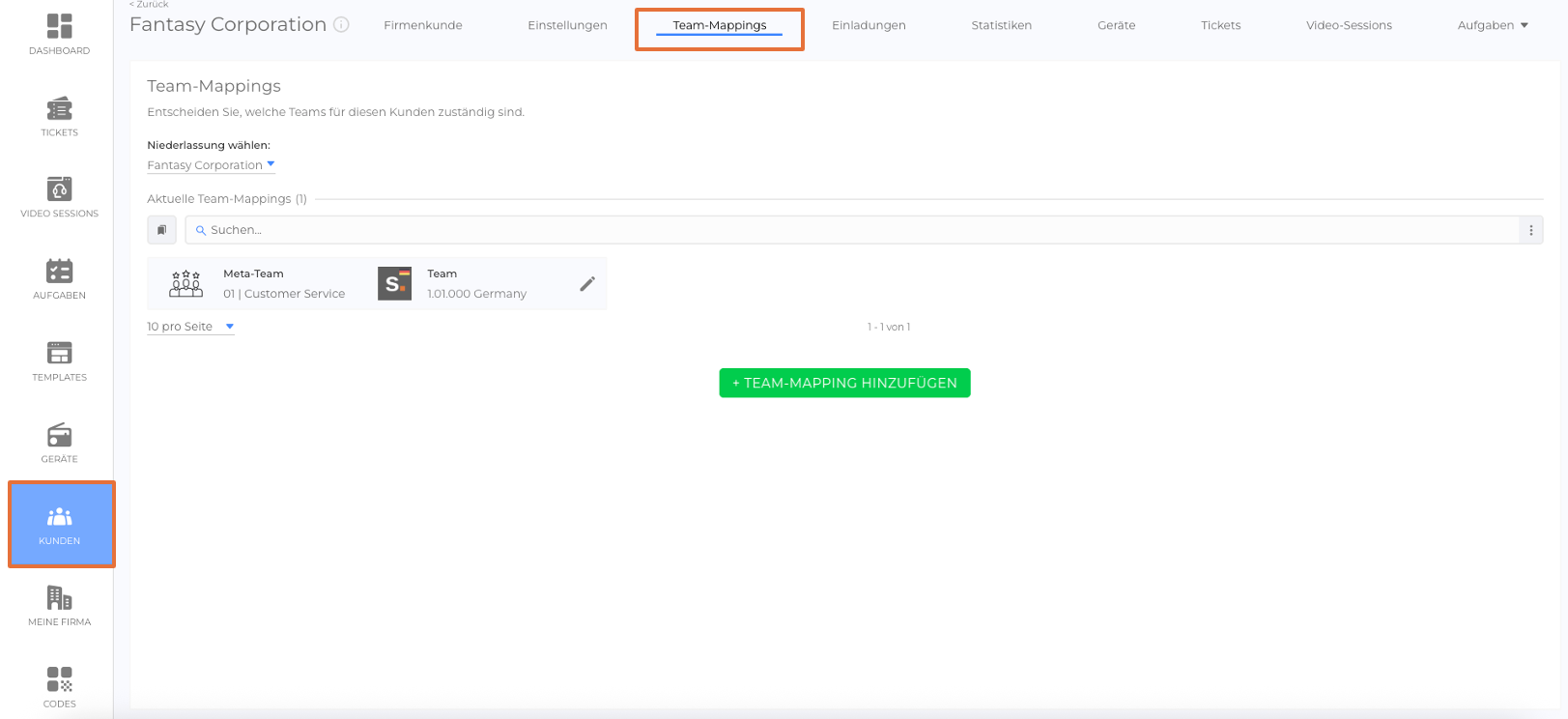Select the Aufgaben sidebar icon
The width and height of the screenshot is (1568, 719).
[59, 279]
